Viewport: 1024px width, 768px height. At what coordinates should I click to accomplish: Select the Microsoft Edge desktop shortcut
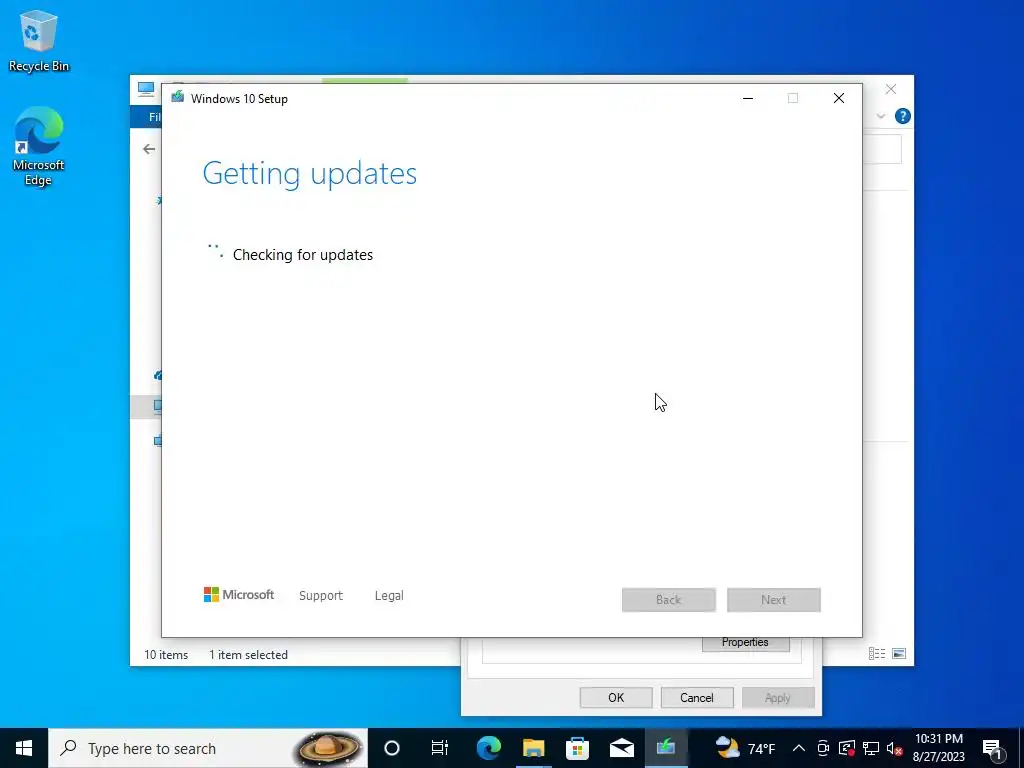pos(39,146)
